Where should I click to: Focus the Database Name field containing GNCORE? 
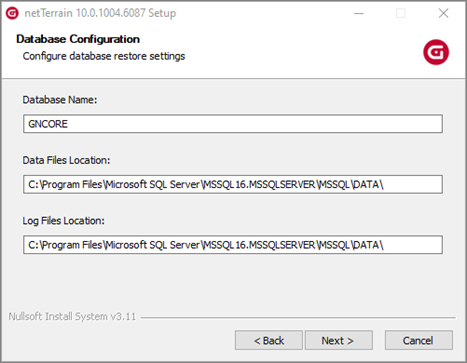tap(233, 124)
